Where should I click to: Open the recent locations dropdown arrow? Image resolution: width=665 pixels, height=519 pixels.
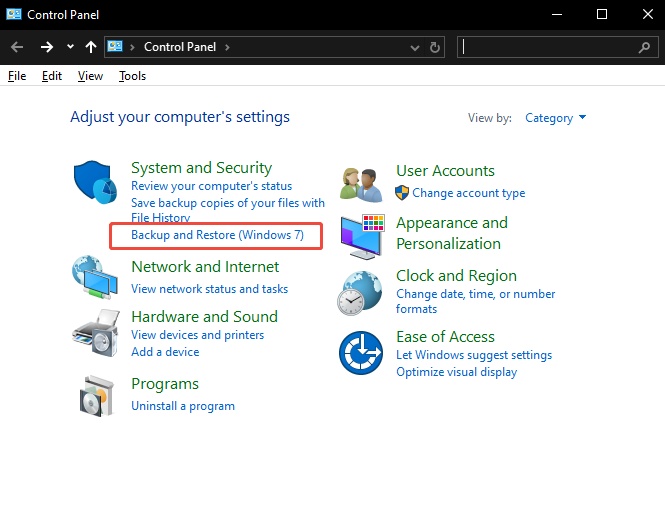70,47
